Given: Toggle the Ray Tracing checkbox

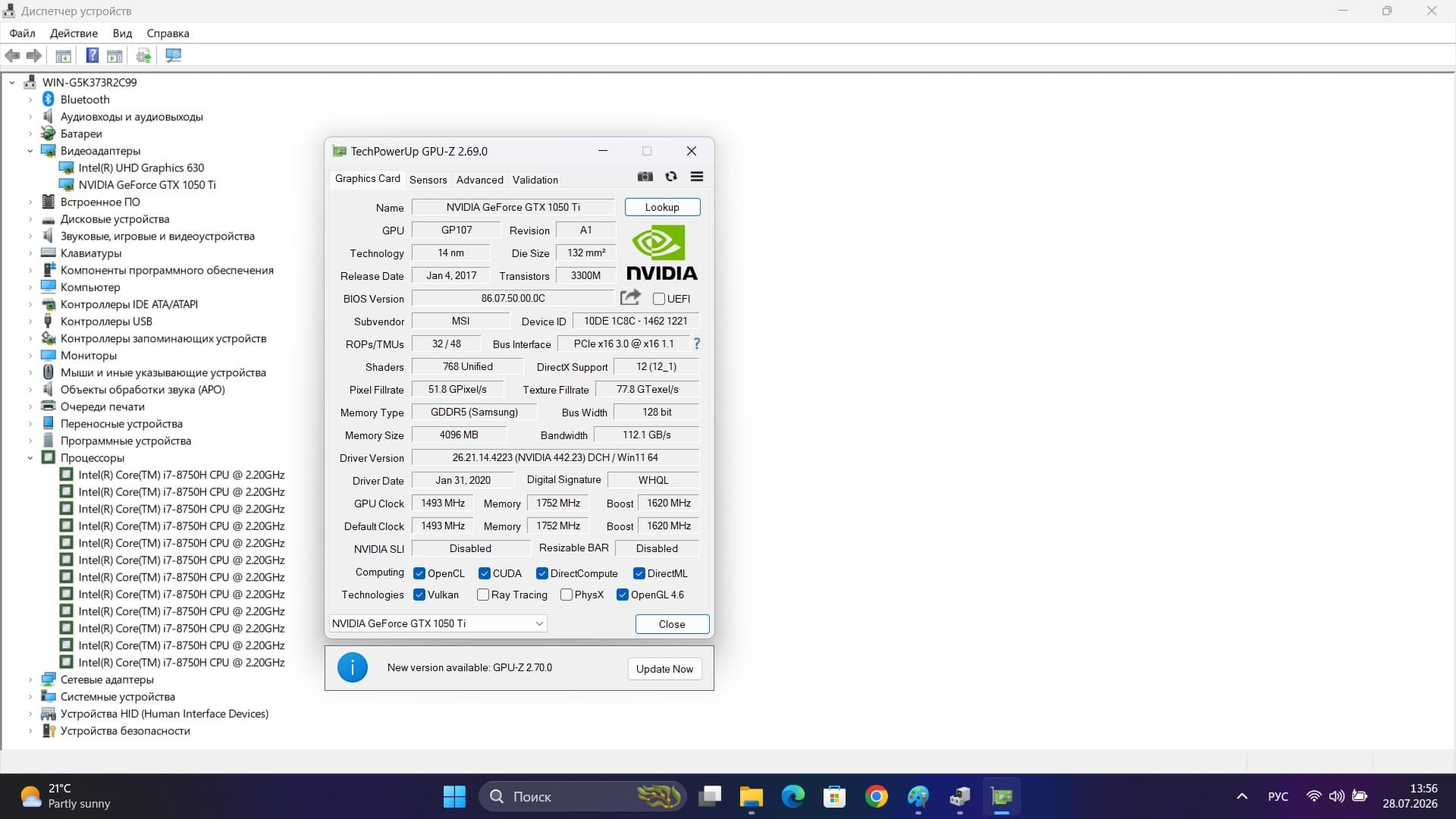Looking at the screenshot, I should pos(482,595).
